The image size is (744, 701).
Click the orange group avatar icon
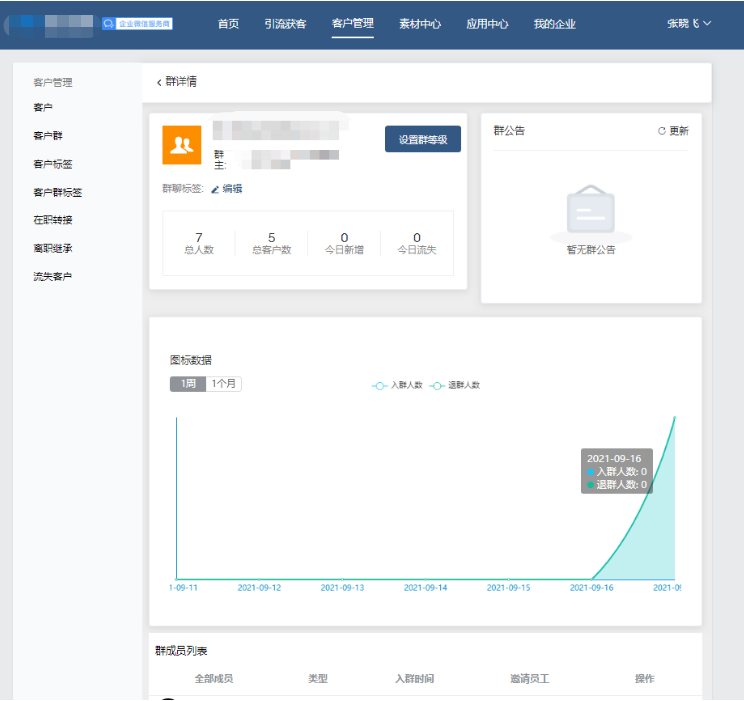point(181,145)
